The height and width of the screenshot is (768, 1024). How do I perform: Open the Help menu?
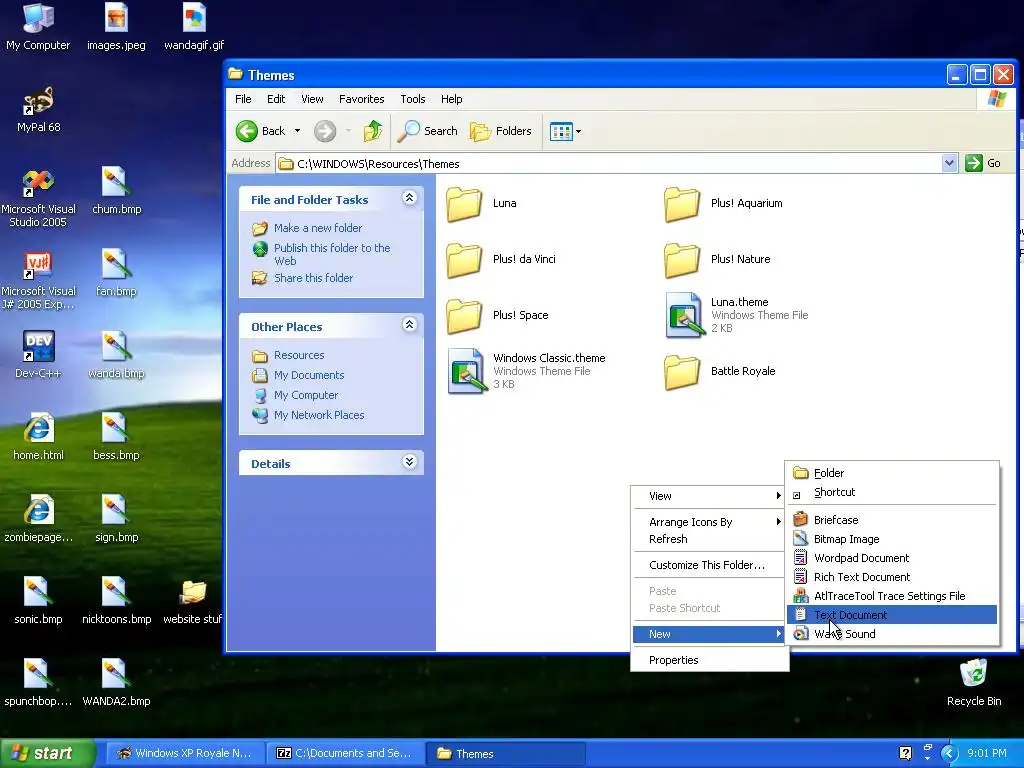[451, 99]
